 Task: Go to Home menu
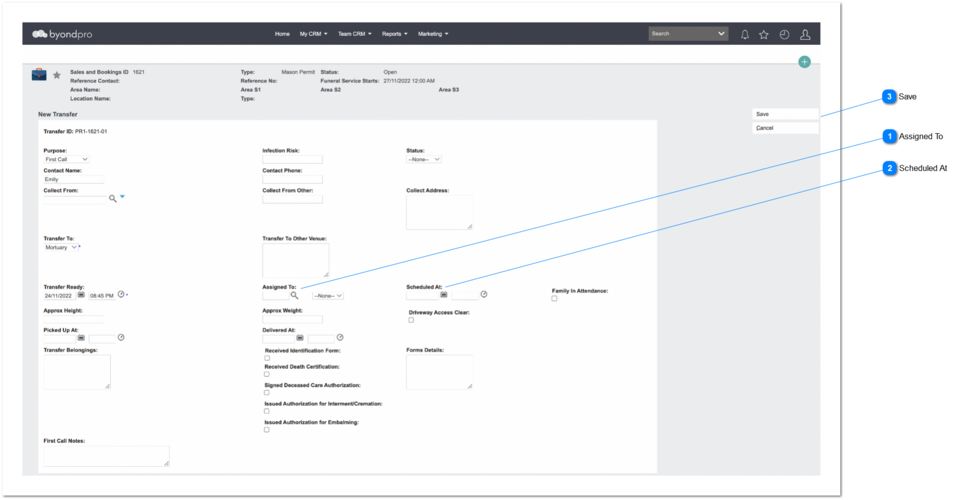pyautogui.click(x=282, y=34)
